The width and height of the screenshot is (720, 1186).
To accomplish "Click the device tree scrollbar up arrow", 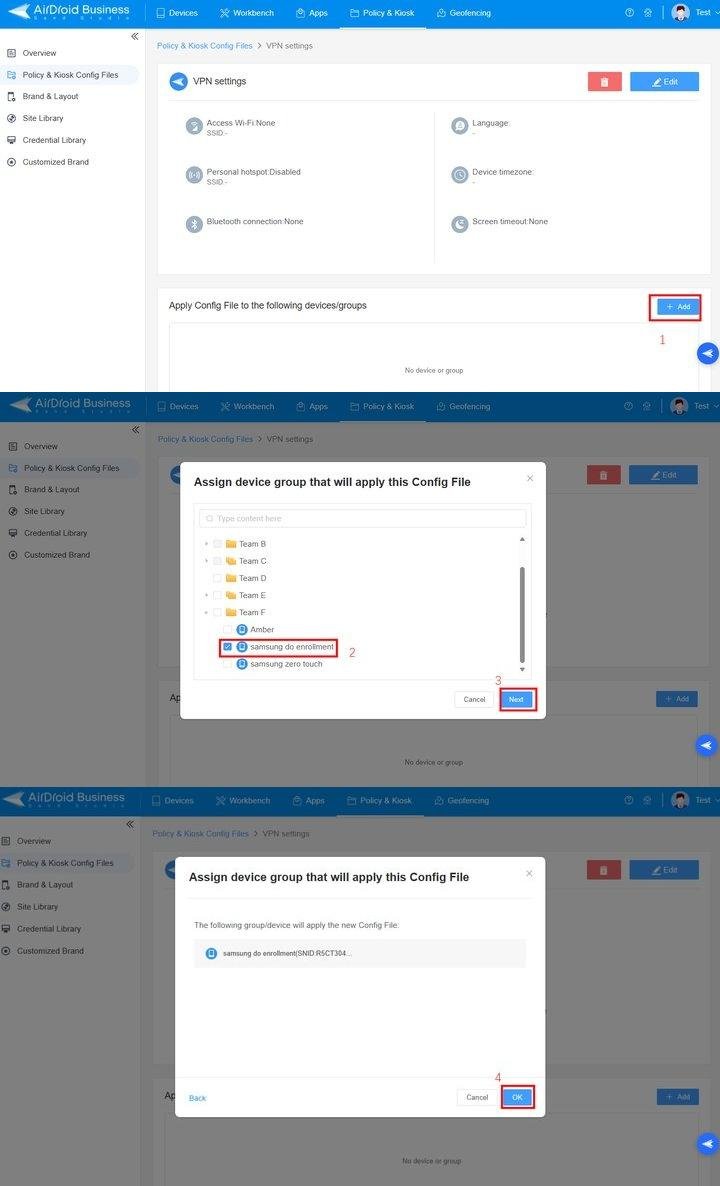I will click(x=522, y=539).
